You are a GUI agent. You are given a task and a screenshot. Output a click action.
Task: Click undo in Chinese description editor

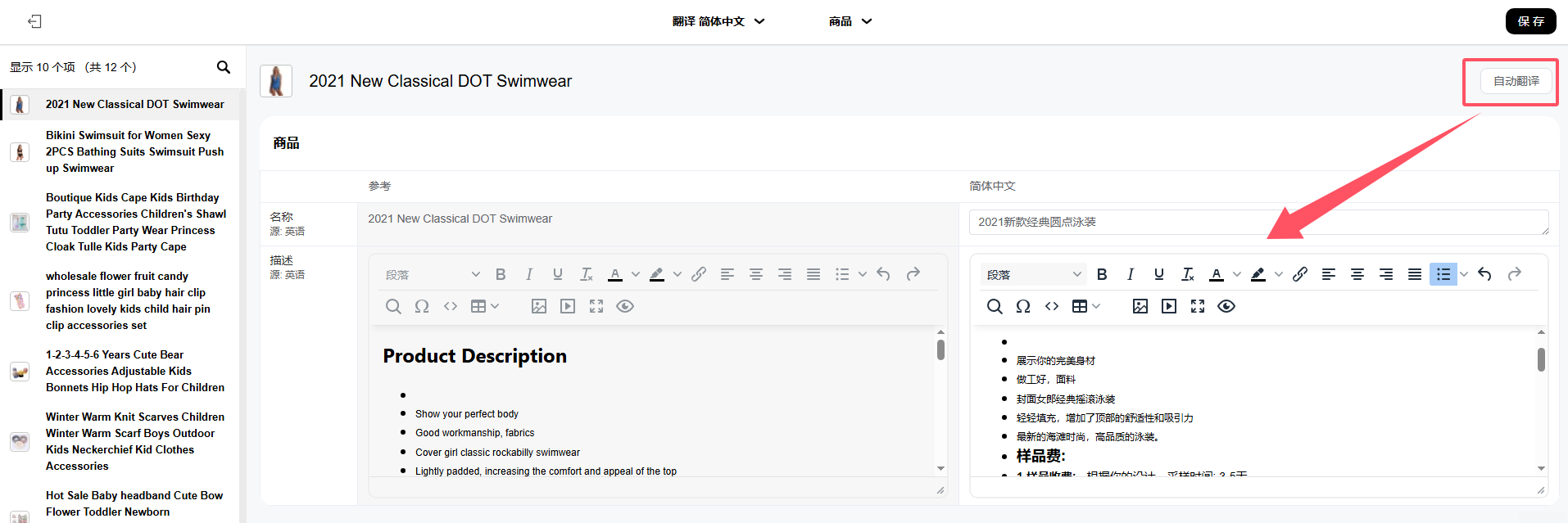(1484, 274)
